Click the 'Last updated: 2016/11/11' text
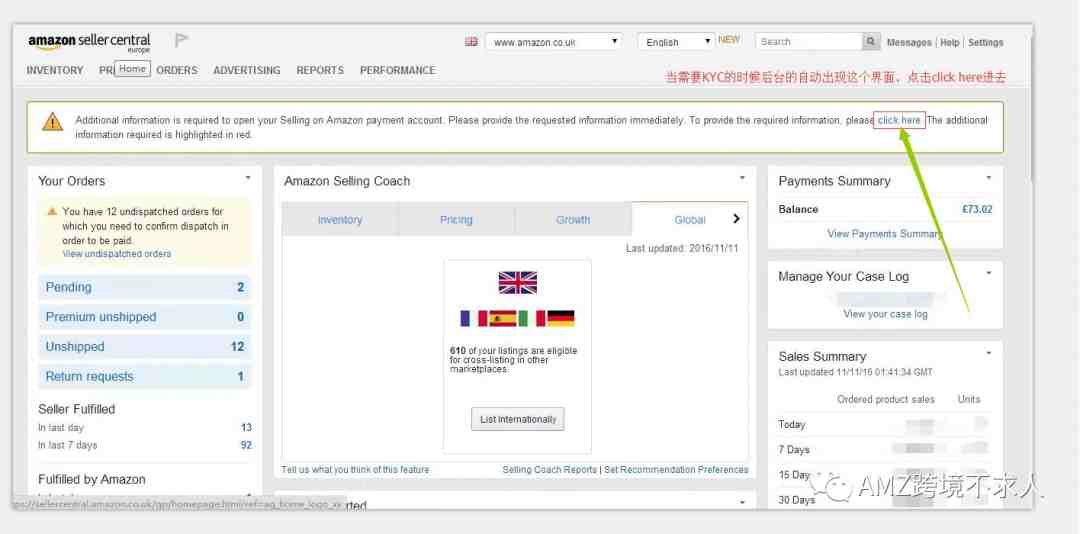Screen dimensions: 1080x534 [681, 248]
